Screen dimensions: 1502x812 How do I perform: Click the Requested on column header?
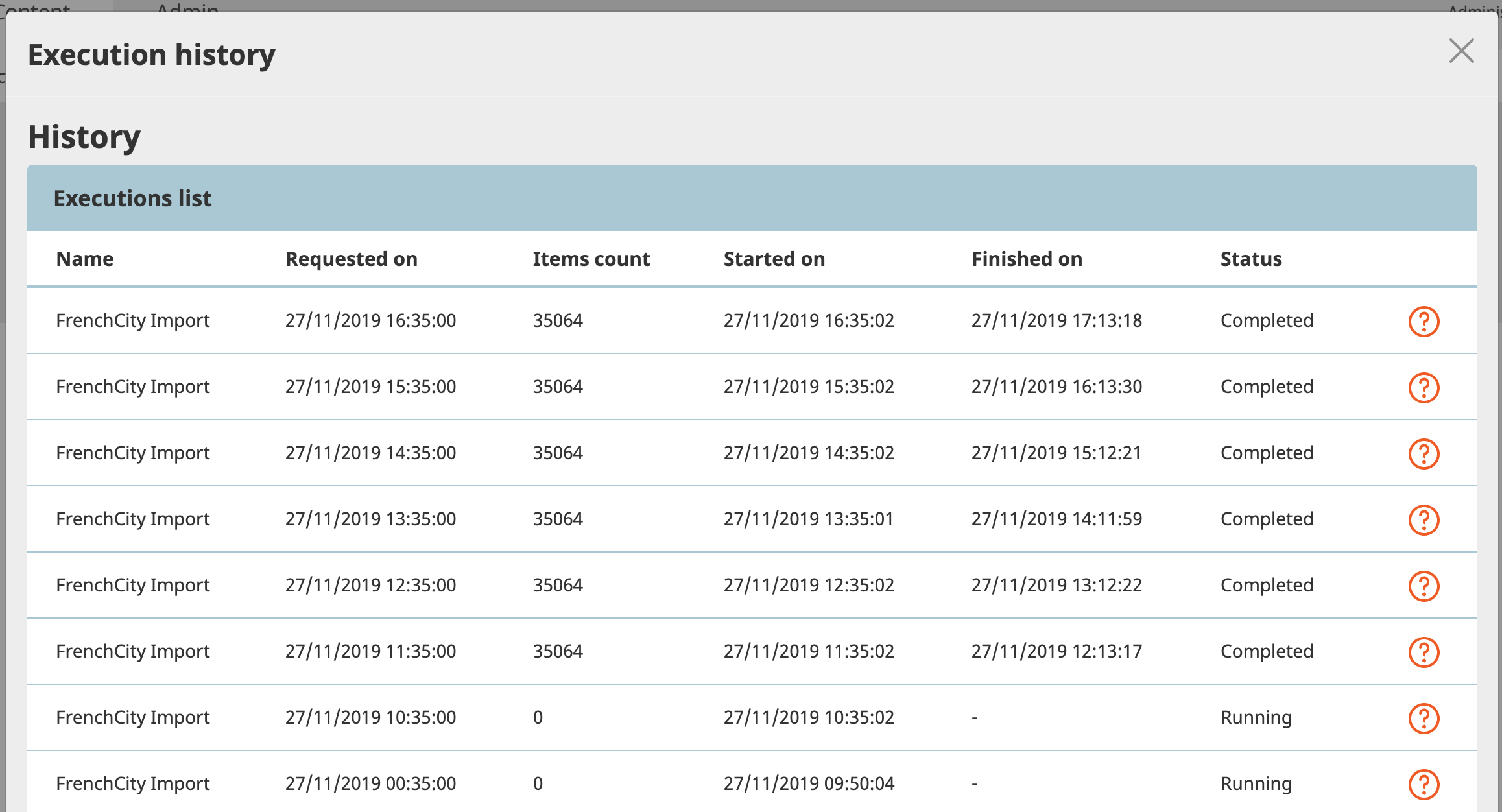351,259
